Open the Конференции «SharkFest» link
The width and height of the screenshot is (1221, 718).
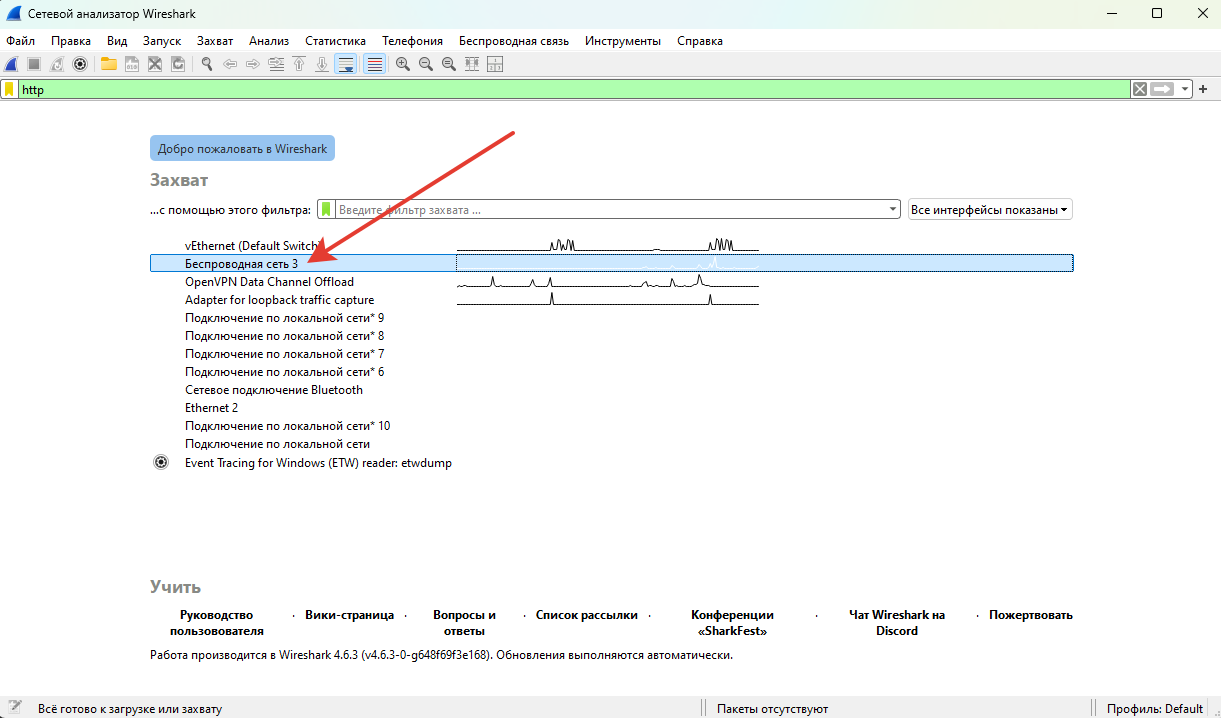[x=732, y=623]
